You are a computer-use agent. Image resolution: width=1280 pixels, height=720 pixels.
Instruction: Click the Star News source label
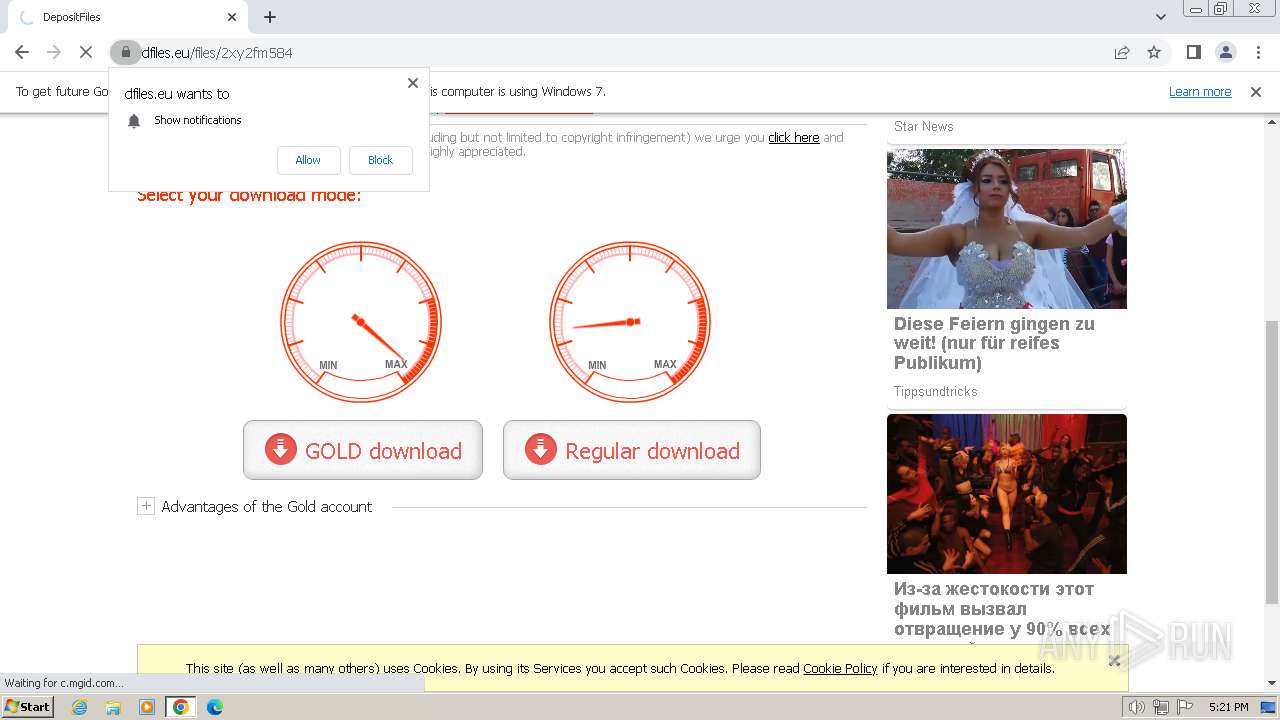[x=924, y=127]
